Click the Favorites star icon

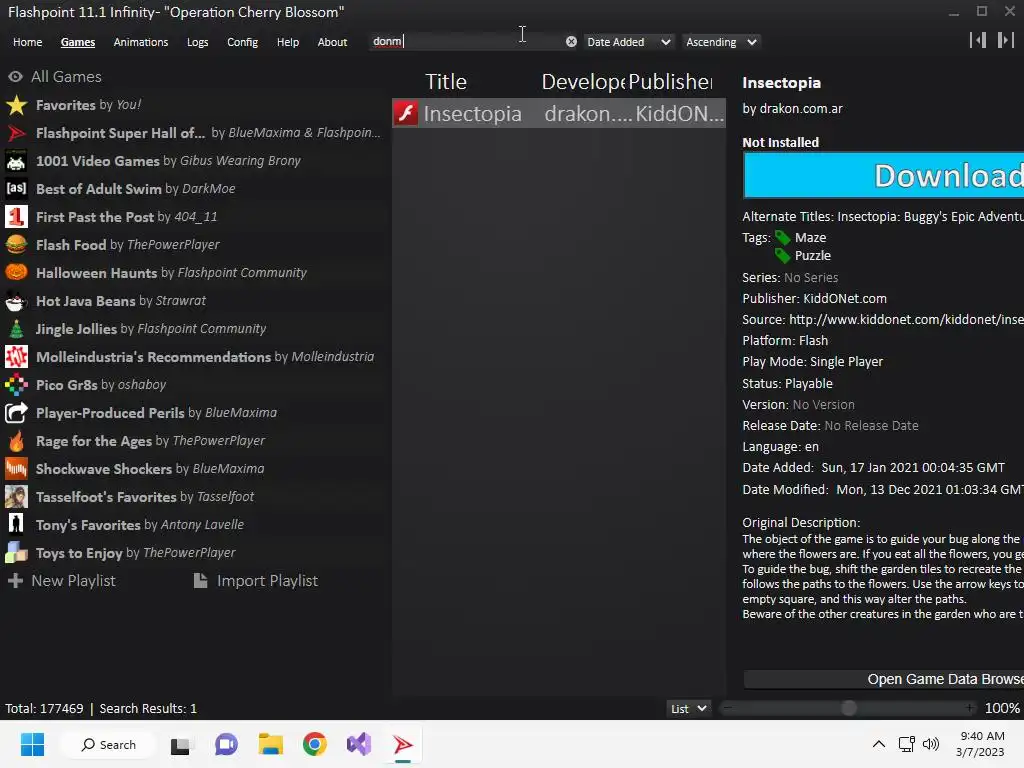point(16,105)
